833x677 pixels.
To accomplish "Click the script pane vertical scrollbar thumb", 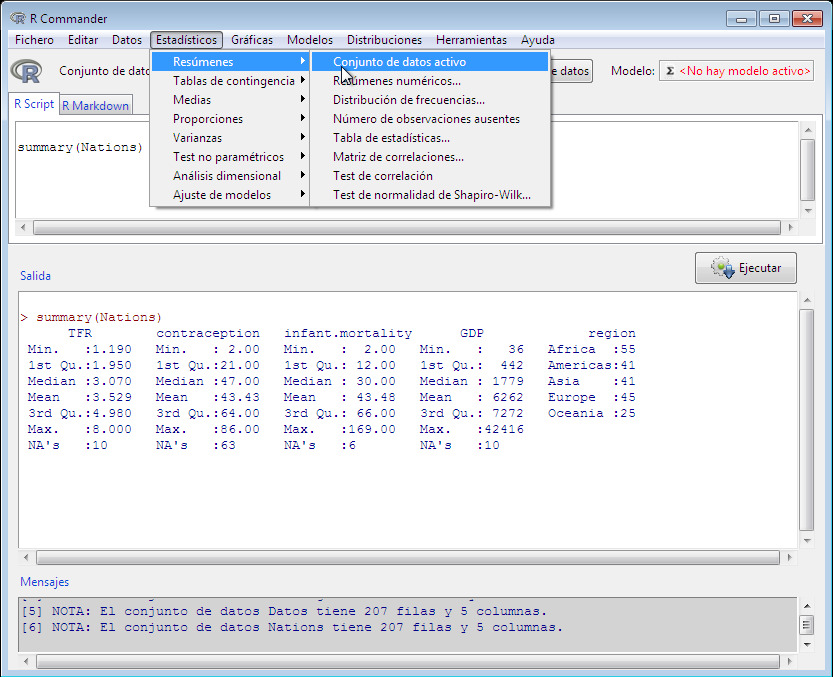I will click(808, 170).
